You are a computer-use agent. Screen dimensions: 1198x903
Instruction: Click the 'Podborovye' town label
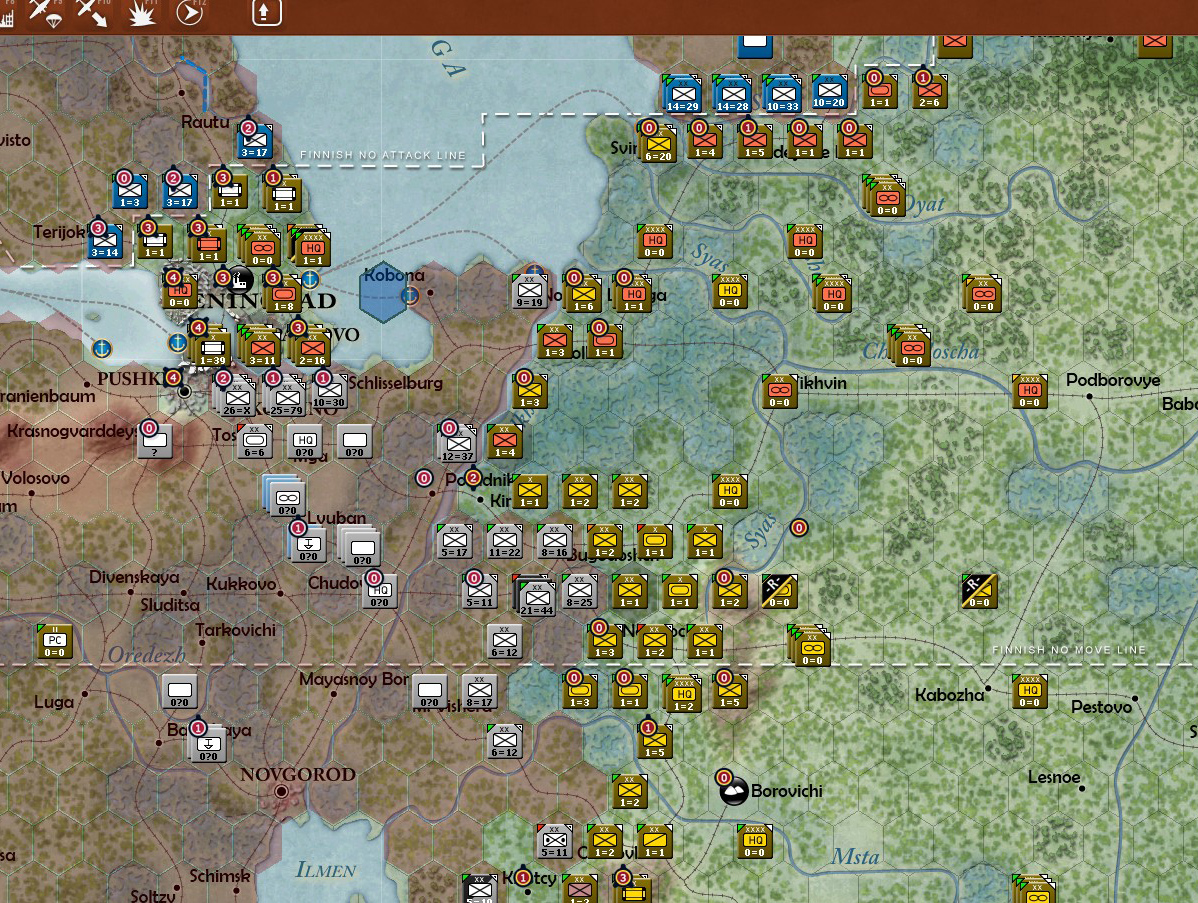pyautogui.click(x=1113, y=380)
